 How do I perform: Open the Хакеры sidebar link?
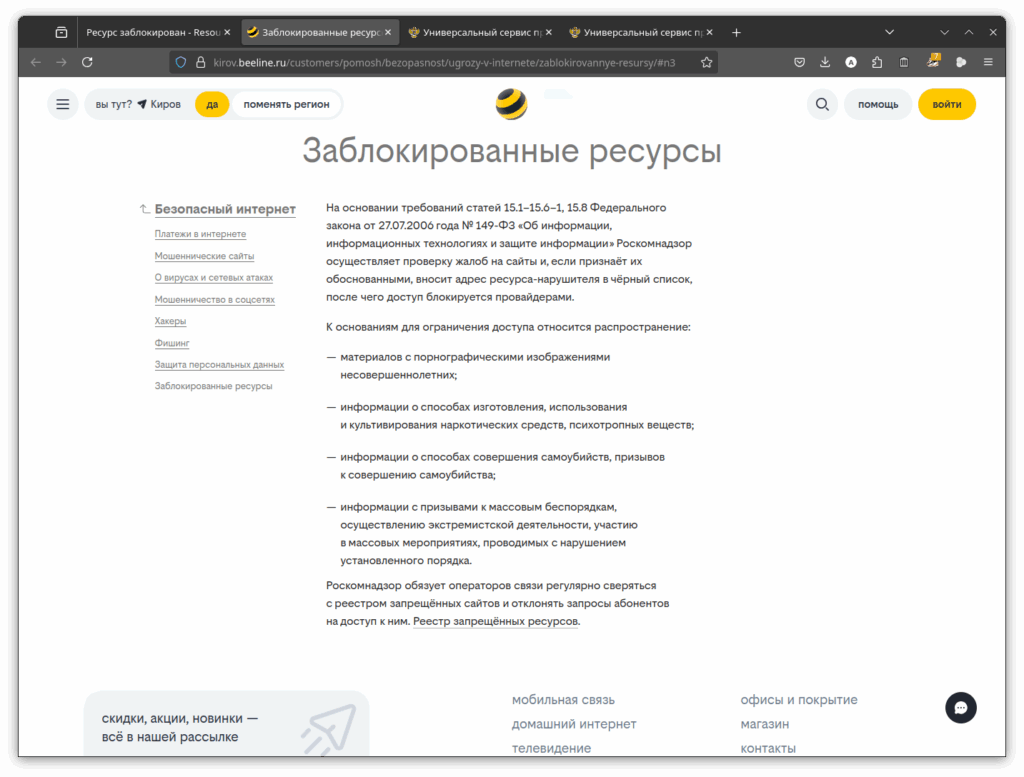[x=170, y=321]
